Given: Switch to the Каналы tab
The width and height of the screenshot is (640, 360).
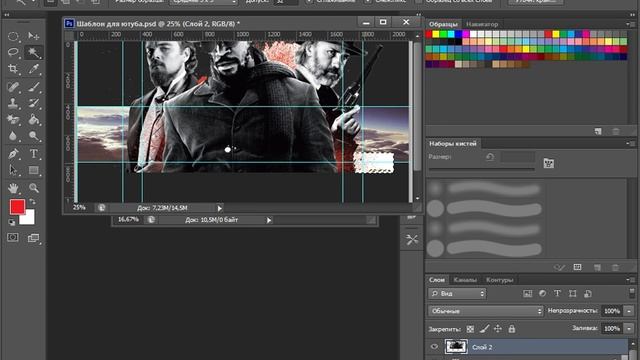Looking at the screenshot, I should coord(465,280).
